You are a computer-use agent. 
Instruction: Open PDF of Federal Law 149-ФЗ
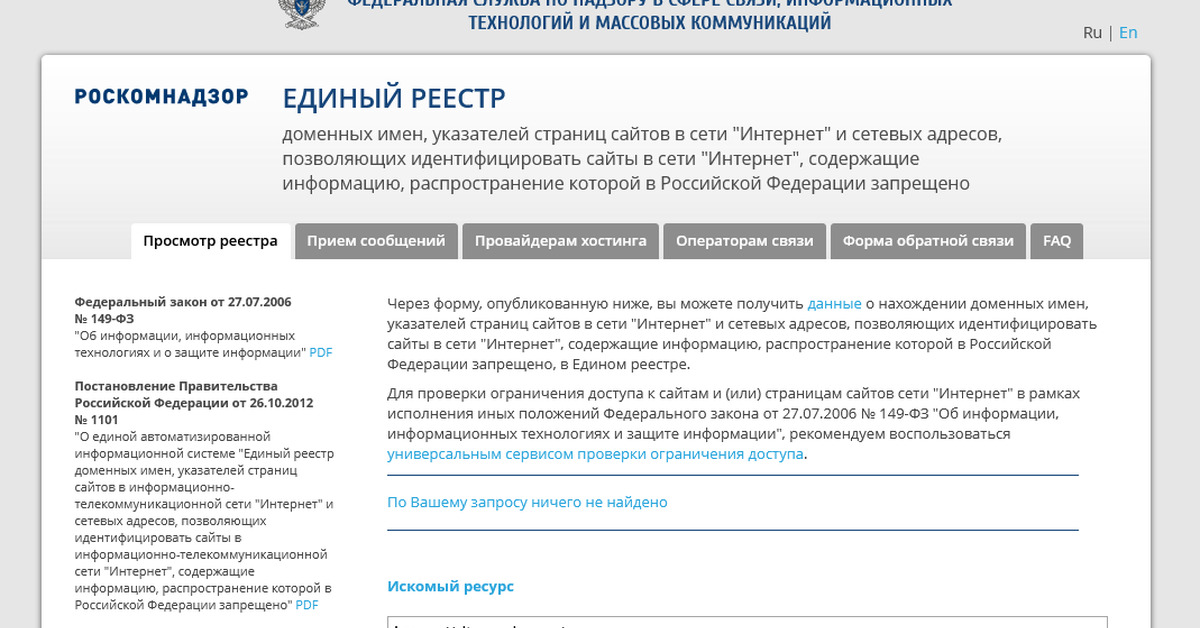click(x=321, y=352)
